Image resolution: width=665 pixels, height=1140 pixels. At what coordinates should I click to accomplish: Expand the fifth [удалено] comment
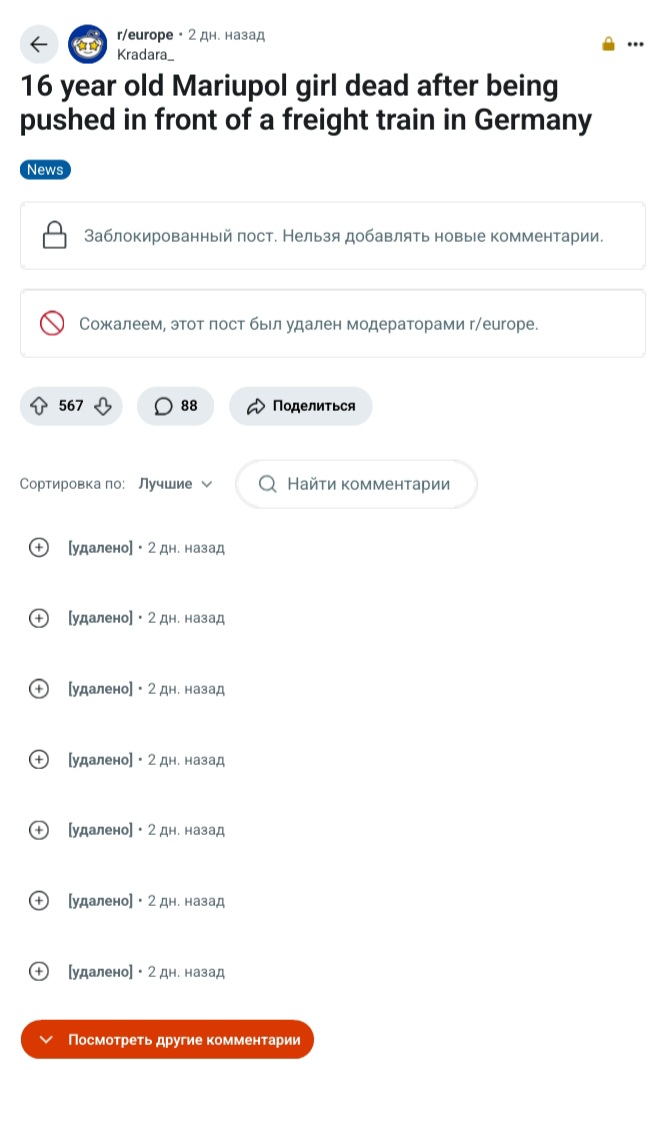pos(39,830)
